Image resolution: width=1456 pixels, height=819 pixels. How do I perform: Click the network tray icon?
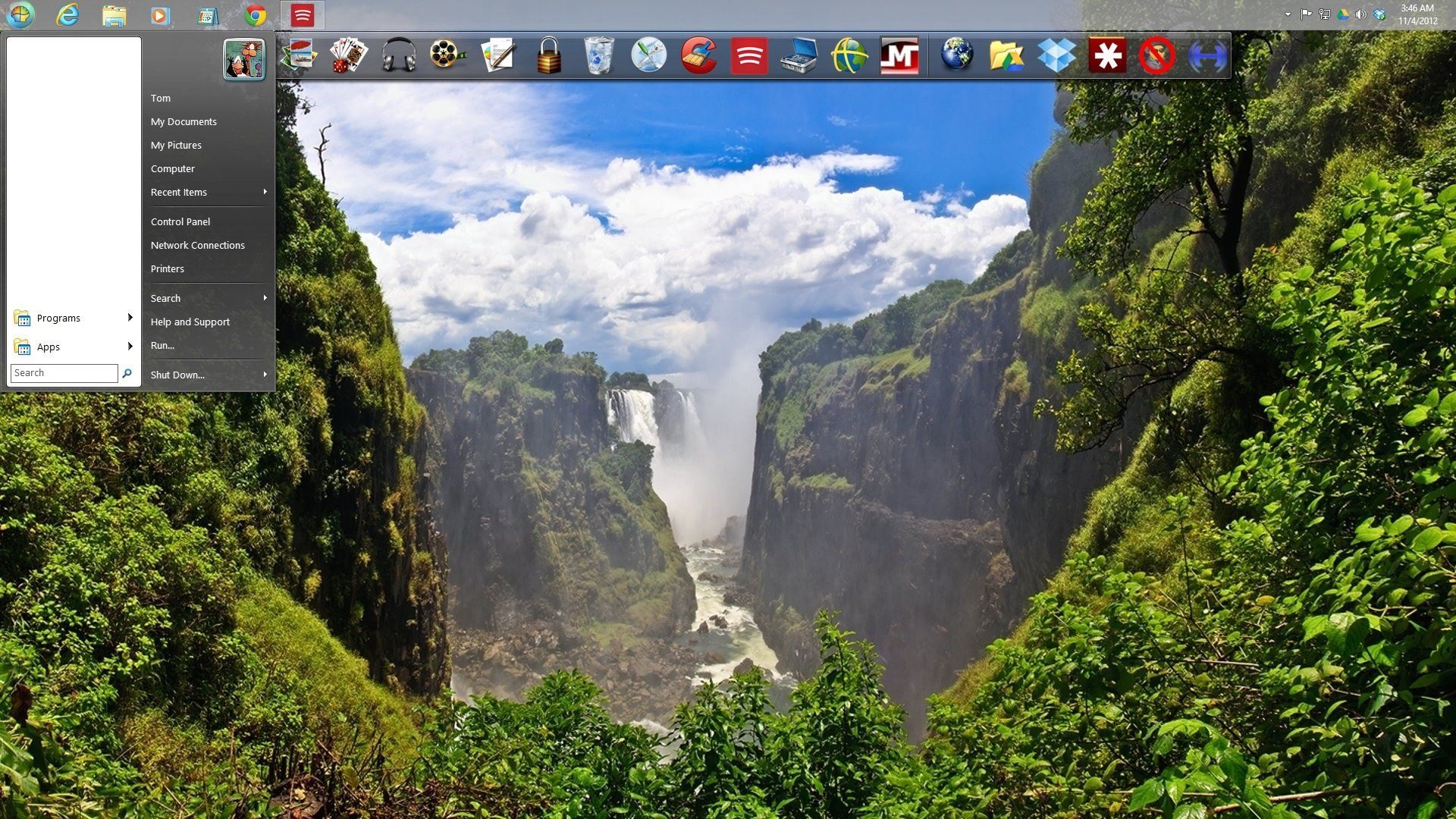1325,14
